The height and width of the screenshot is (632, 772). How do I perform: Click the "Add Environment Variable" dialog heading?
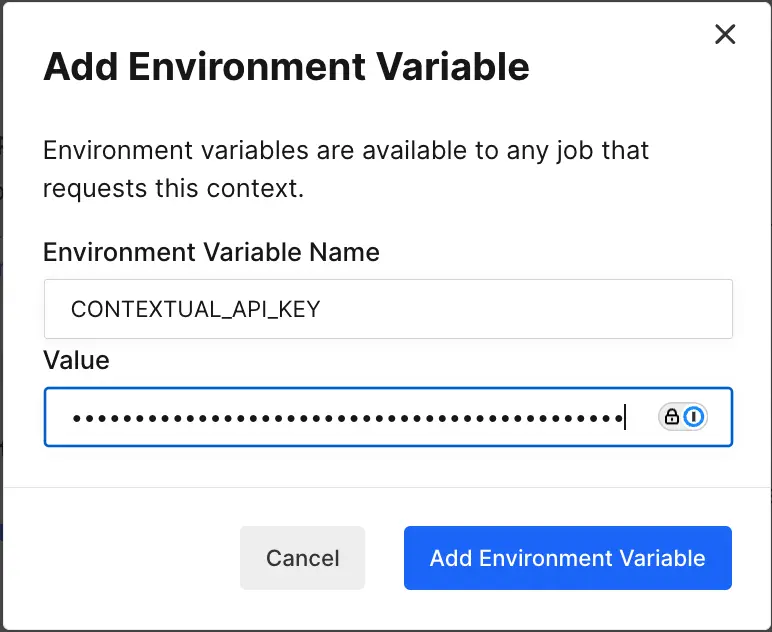click(286, 67)
